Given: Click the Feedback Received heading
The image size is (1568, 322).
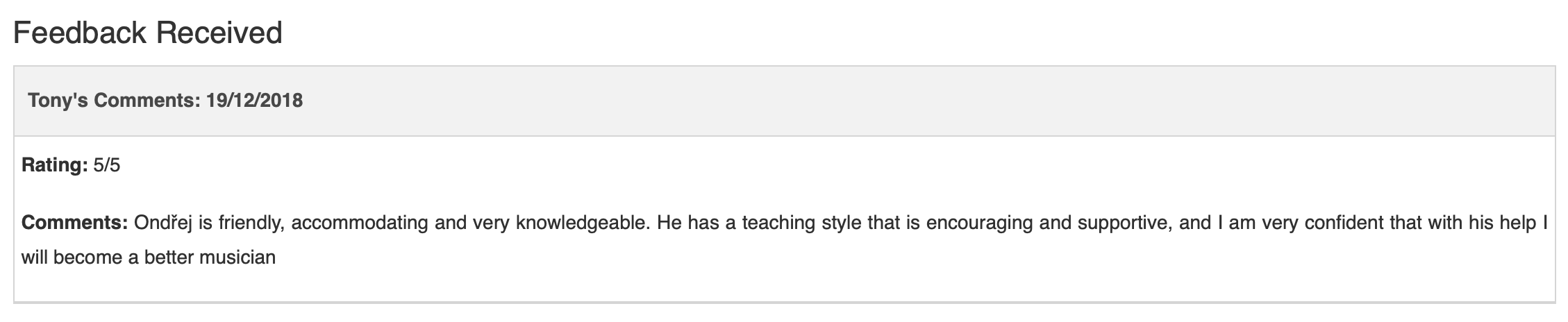Looking at the screenshot, I should pos(147,33).
